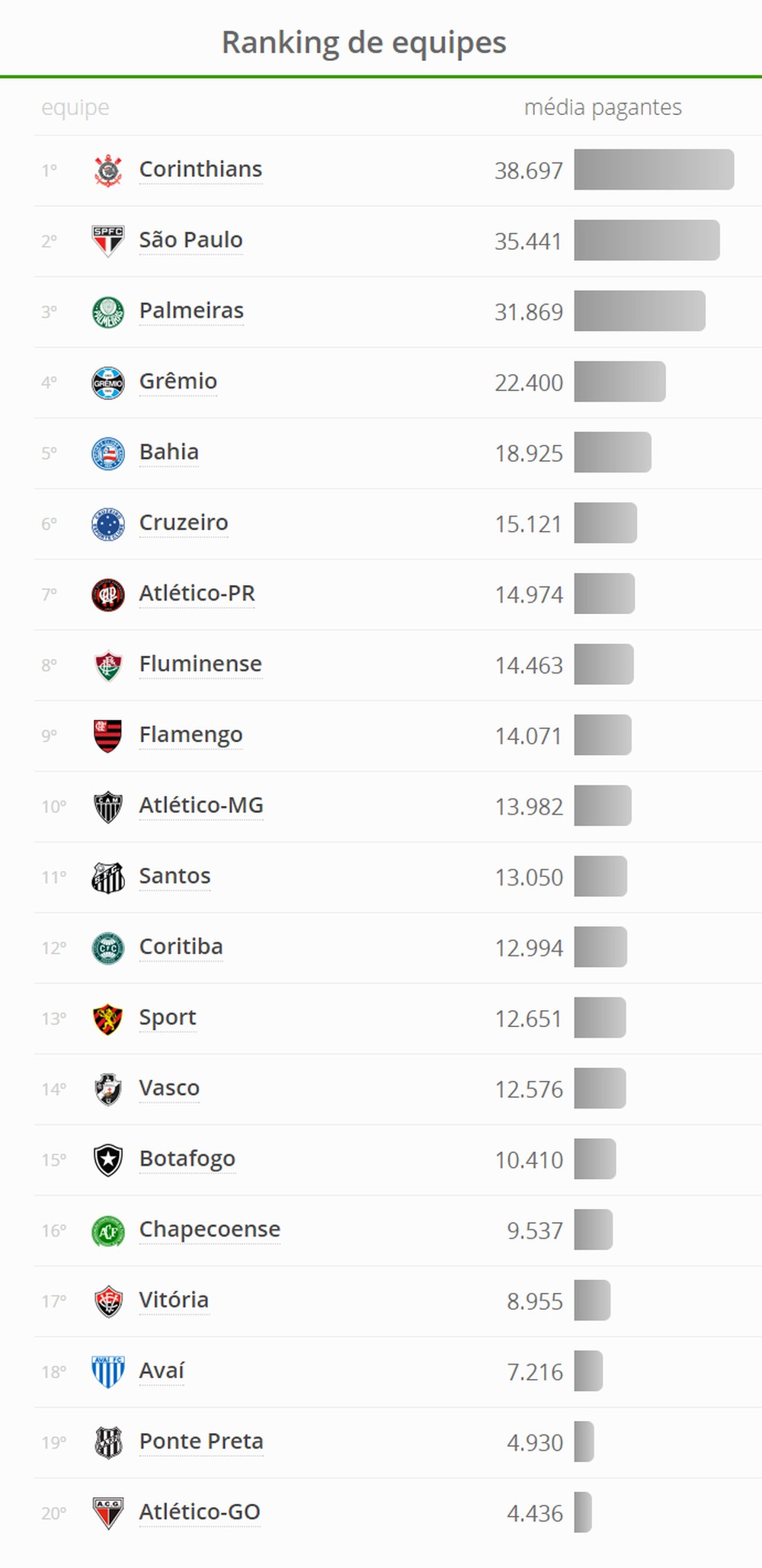Select the Palmeiras green crest
762x1568 pixels.
click(x=108, y=312)
